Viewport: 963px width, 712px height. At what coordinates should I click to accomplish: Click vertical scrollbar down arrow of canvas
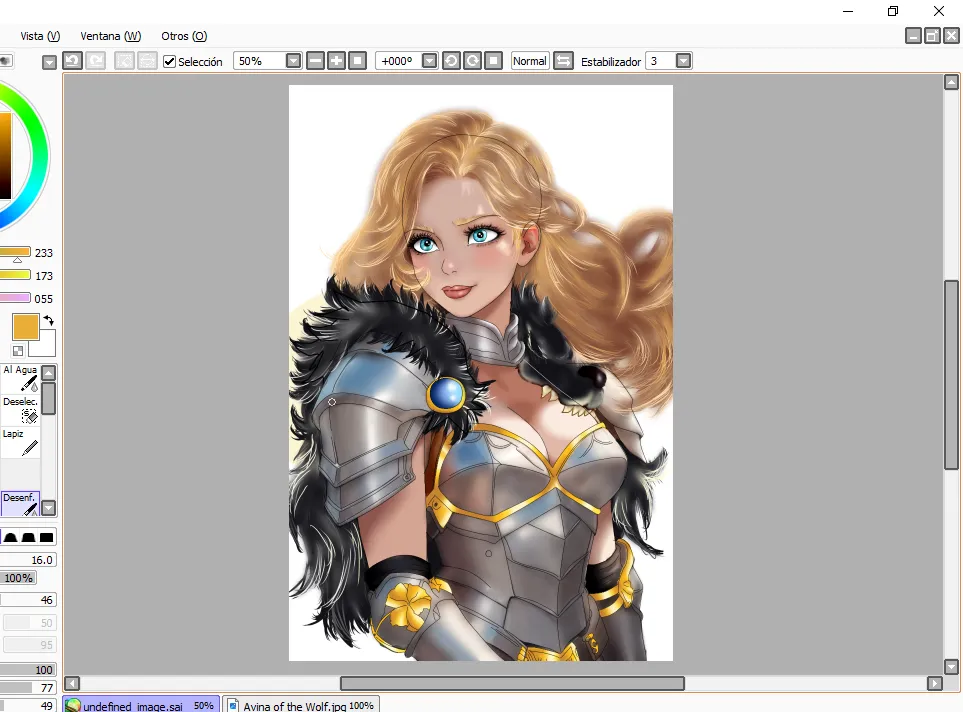click(x=951, y=667)
